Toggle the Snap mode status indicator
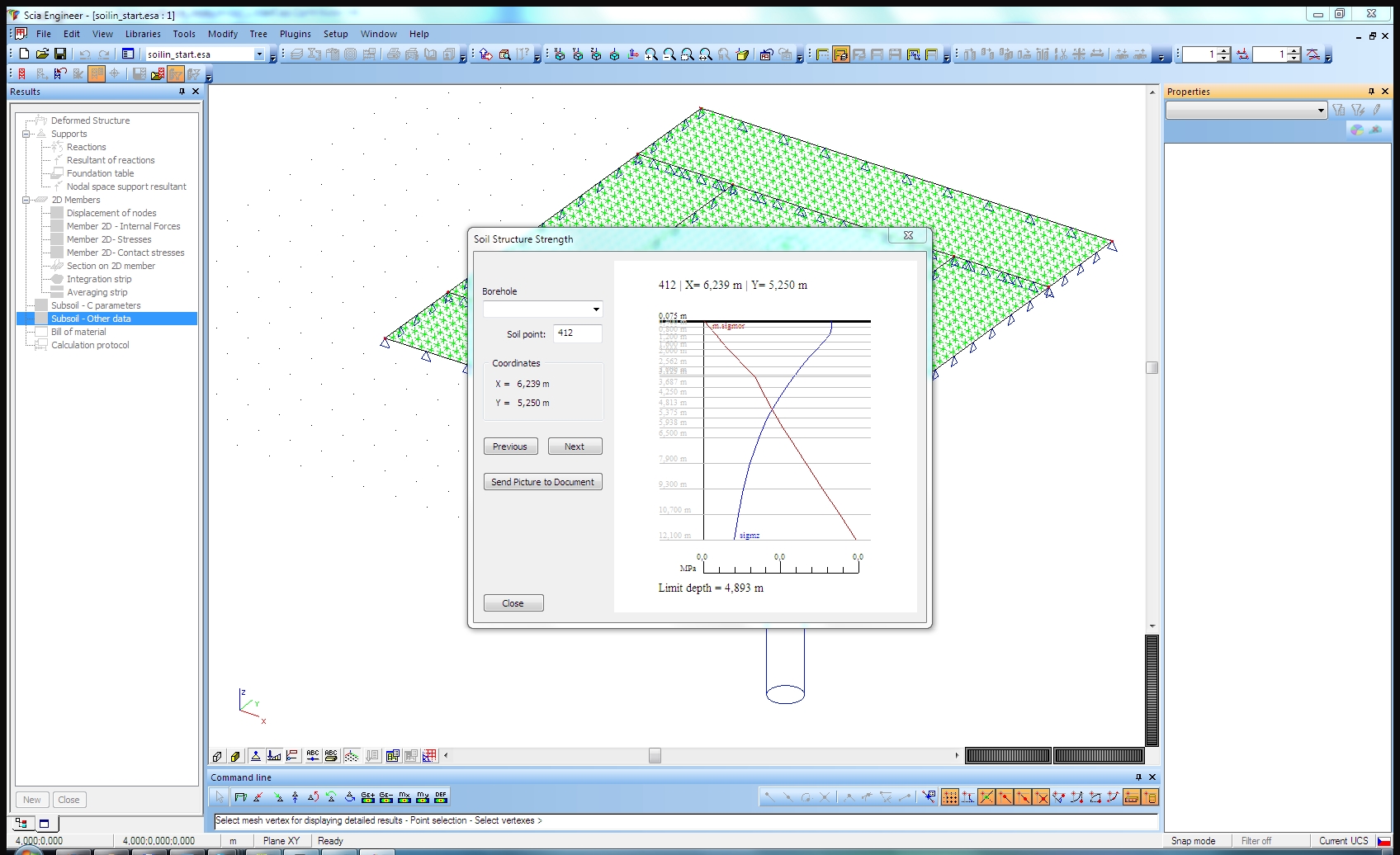 pos(1193,840)
